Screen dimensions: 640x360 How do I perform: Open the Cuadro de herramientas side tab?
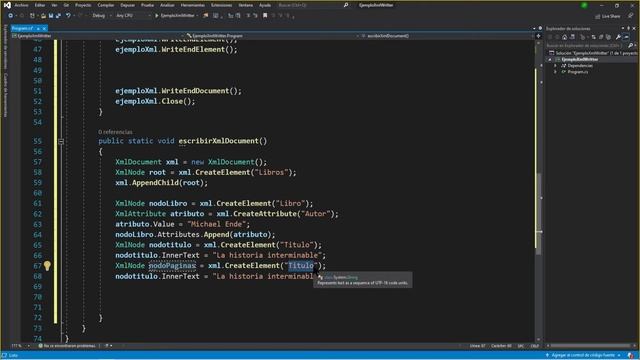coord(6,95)
